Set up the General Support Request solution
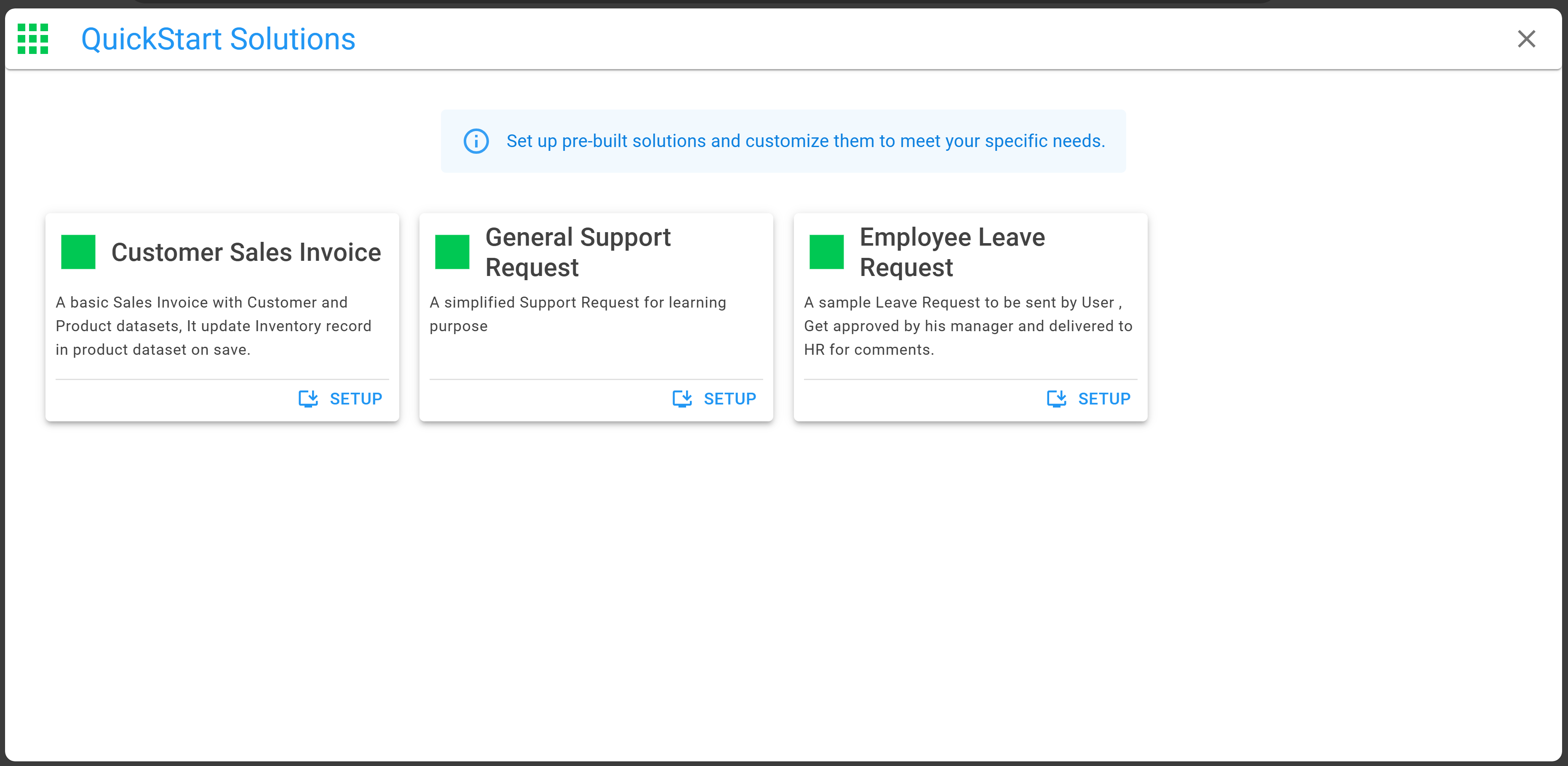 [715, 399]
